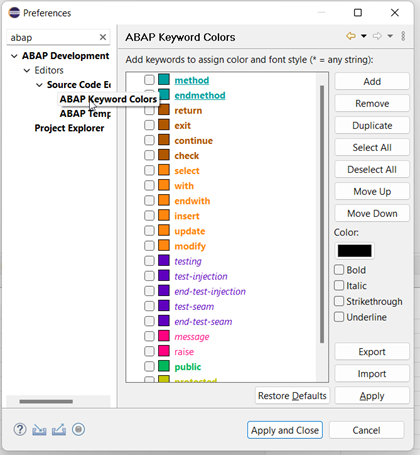
Task: Click the Move Down button
Action: click(372, 213)
